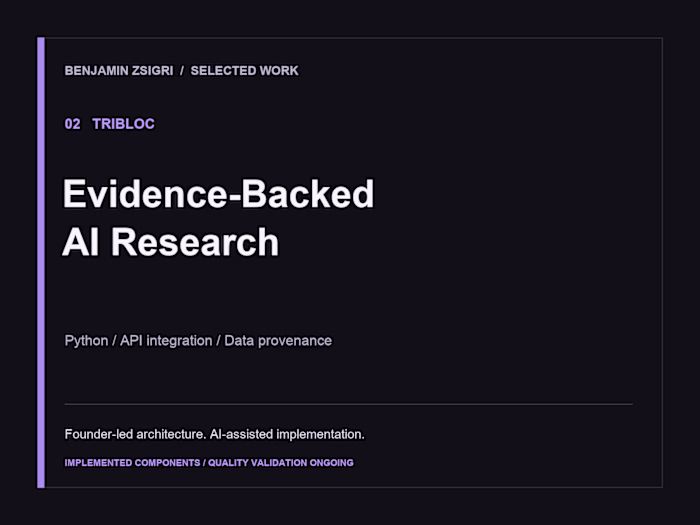Click the 'TRIBLOC' project name
This screenshot has width=700, height=525.
click(x=123, y=124)
